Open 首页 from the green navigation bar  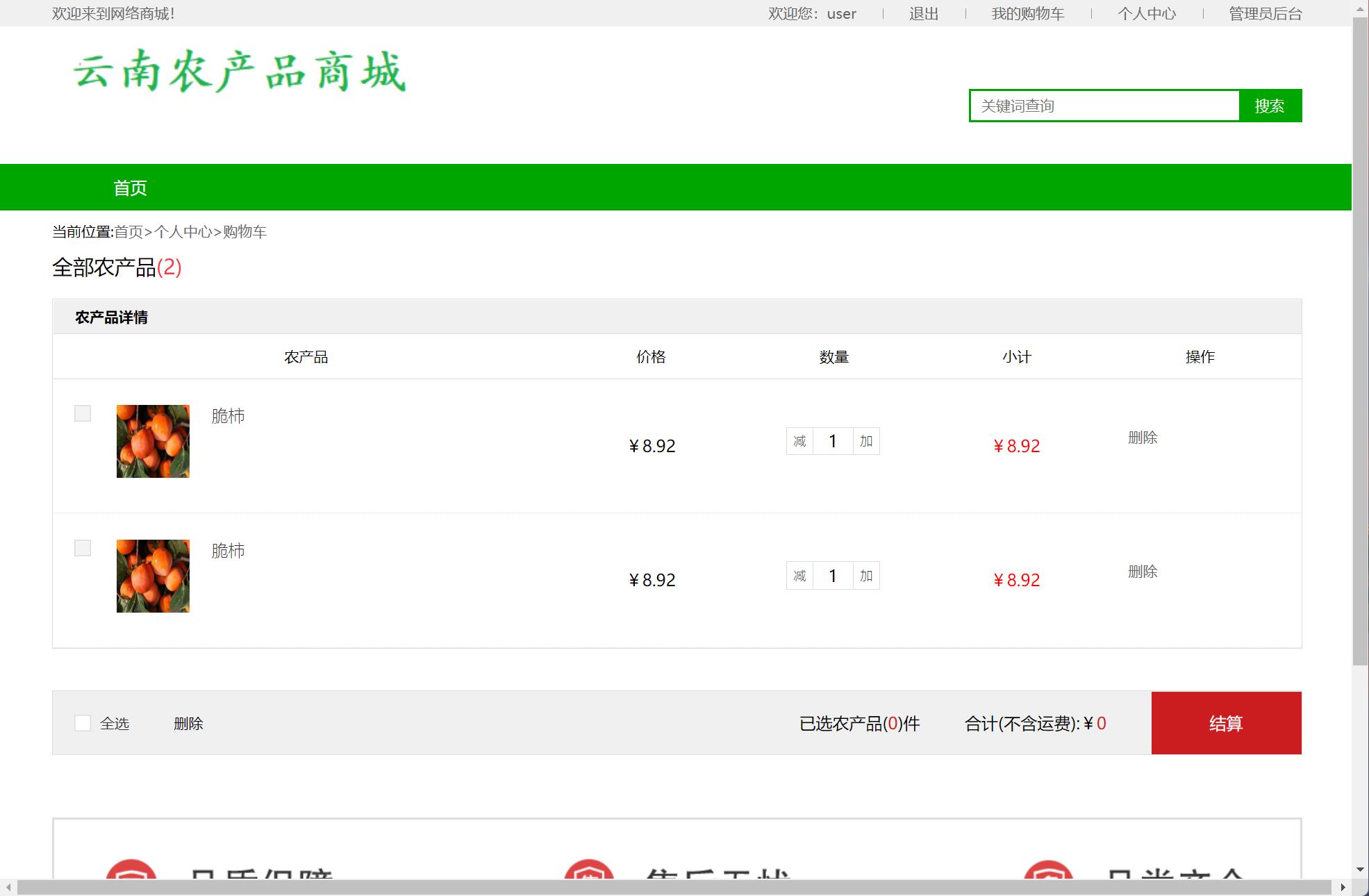[x=129, y=187]
